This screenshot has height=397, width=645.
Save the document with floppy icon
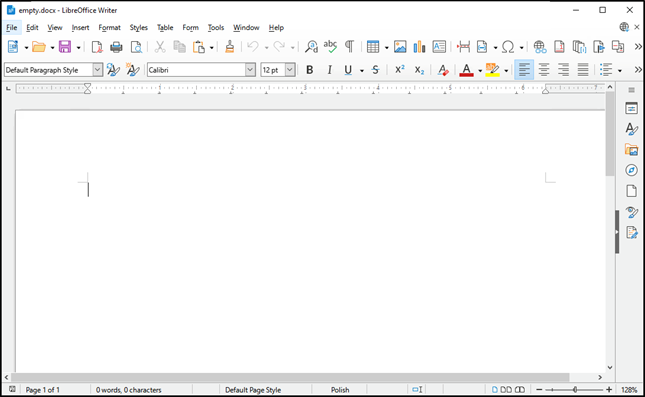tap(65, 47)
